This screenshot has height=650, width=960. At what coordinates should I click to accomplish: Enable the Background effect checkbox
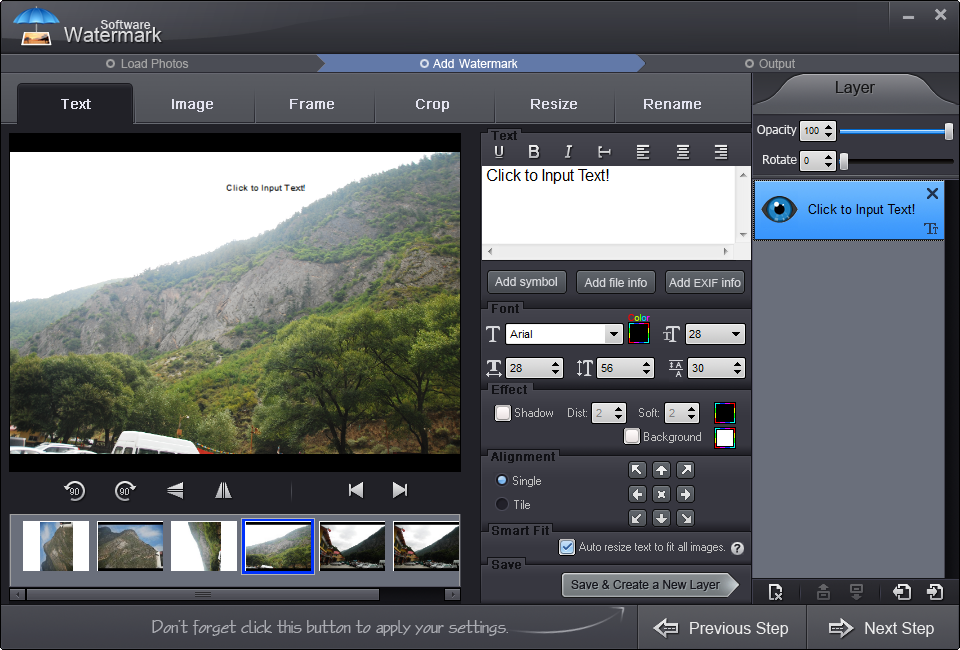tap(632, 436)
